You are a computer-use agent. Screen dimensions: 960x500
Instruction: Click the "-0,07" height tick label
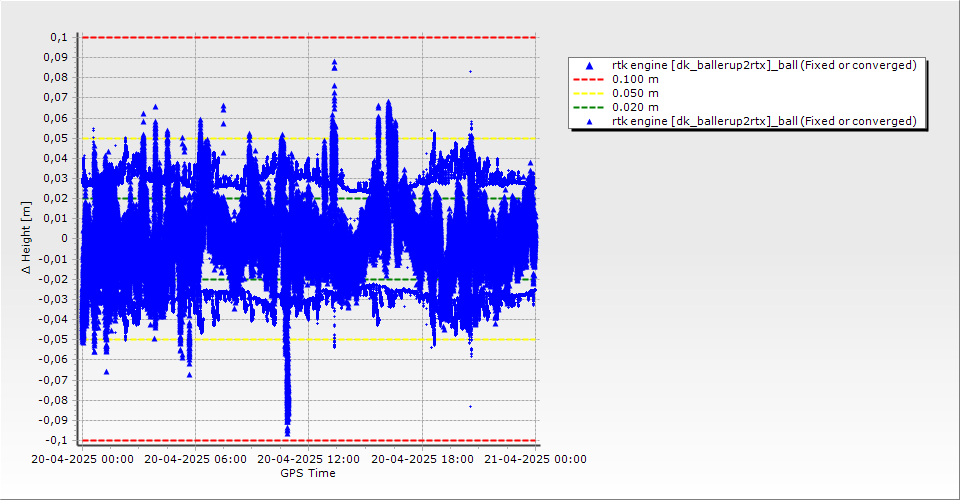point(54,380)
